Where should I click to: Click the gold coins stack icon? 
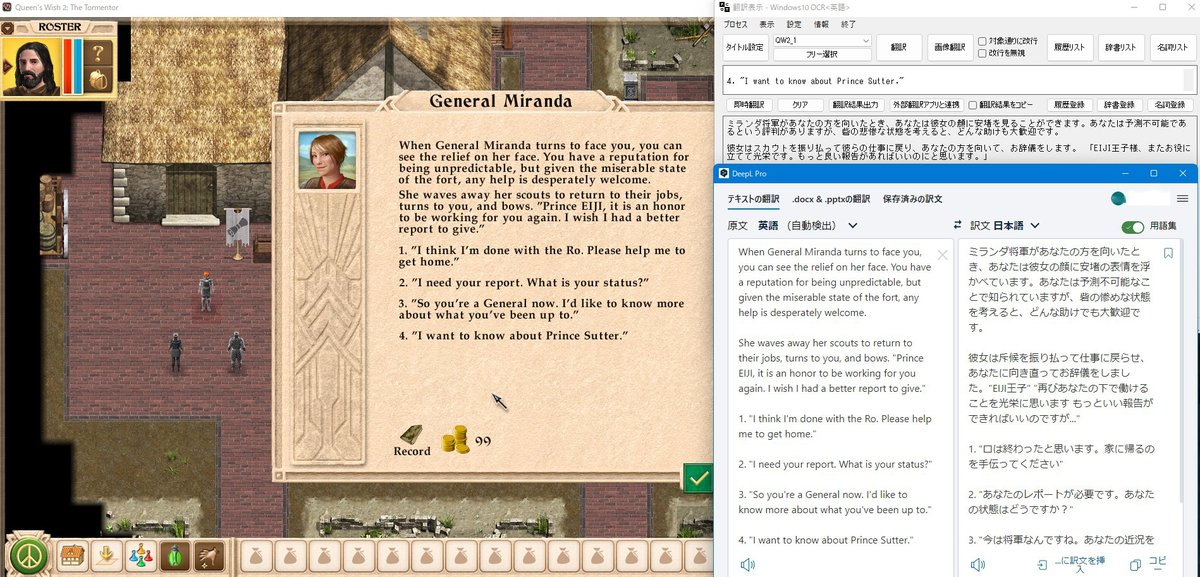[455, 440]
